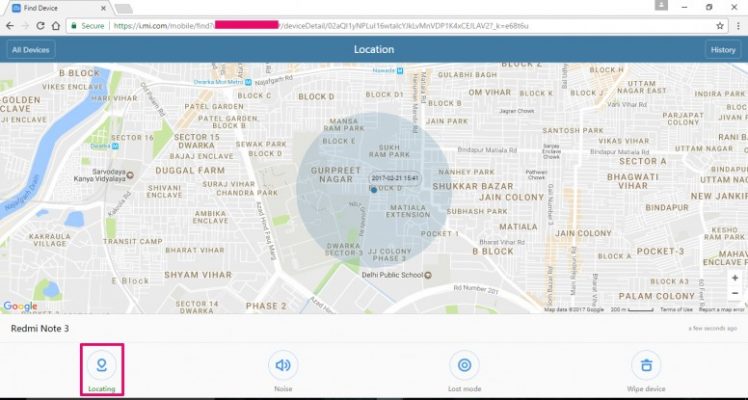This screenshot has width=748, height=400.
Task: Zoom in on the map
Action: pos(735,278)
